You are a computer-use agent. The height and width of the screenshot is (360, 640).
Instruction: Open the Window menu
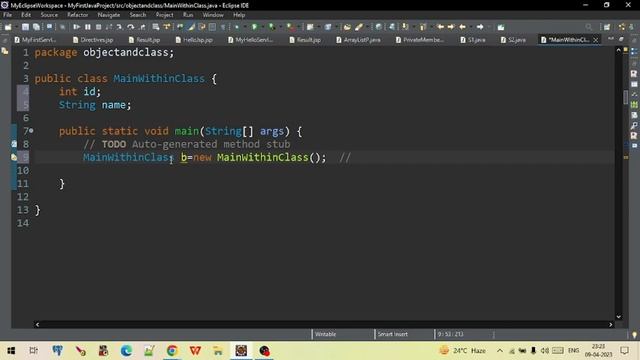tap(213, 15)
